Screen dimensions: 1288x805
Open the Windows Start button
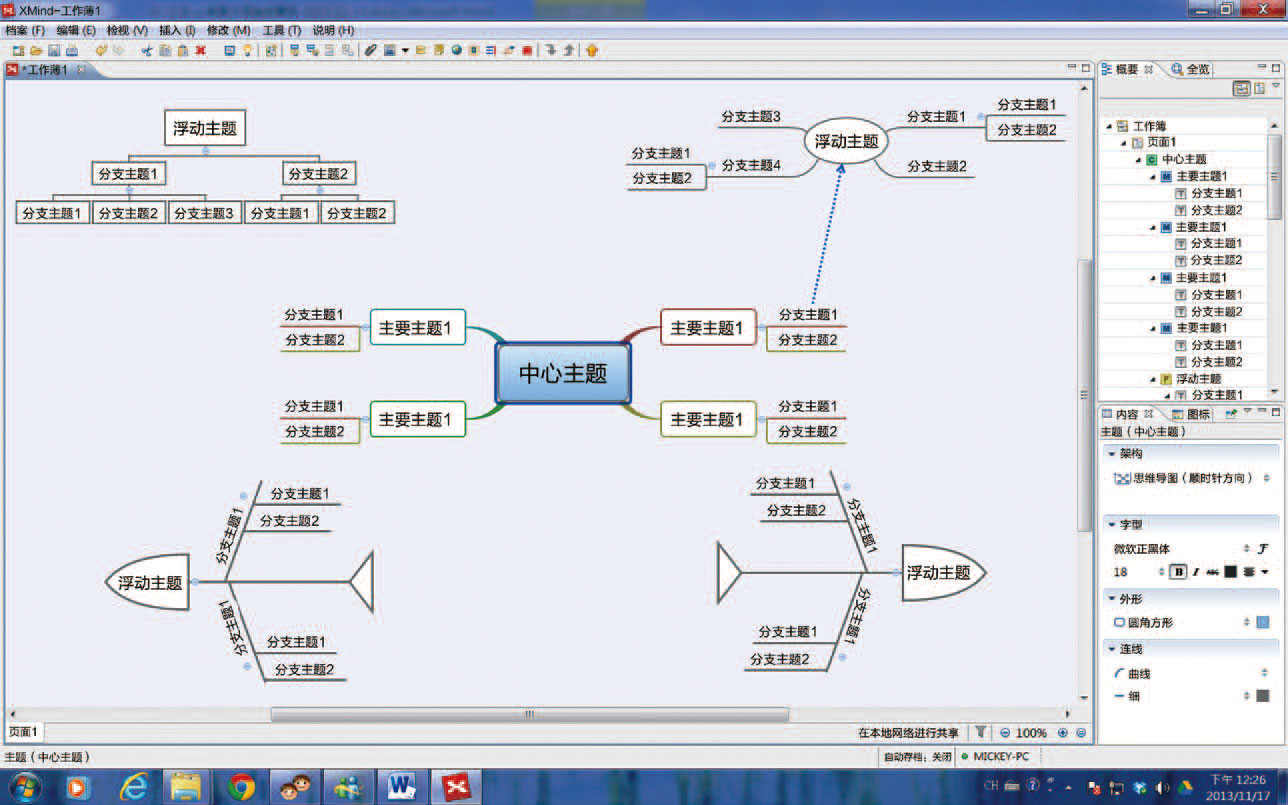coord(23,787)
